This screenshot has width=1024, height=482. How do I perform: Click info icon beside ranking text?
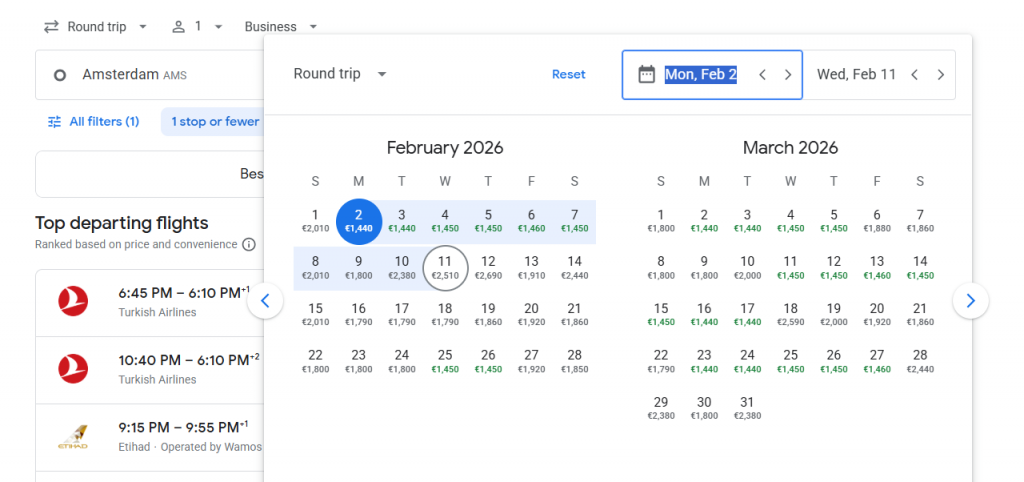pyautogui.click(x=249, y=245)
